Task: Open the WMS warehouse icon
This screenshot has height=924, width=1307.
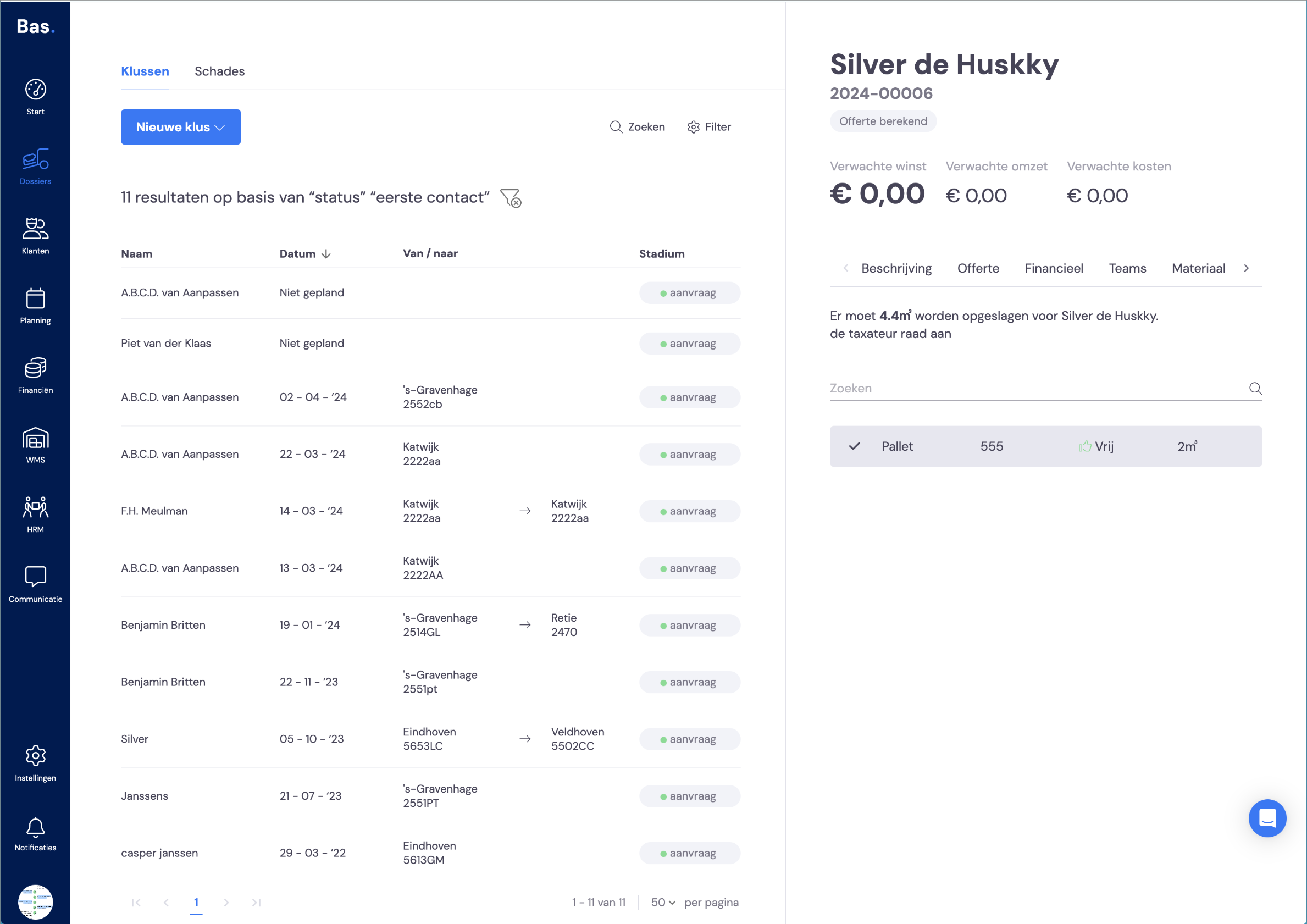Action: click(35, 439)
